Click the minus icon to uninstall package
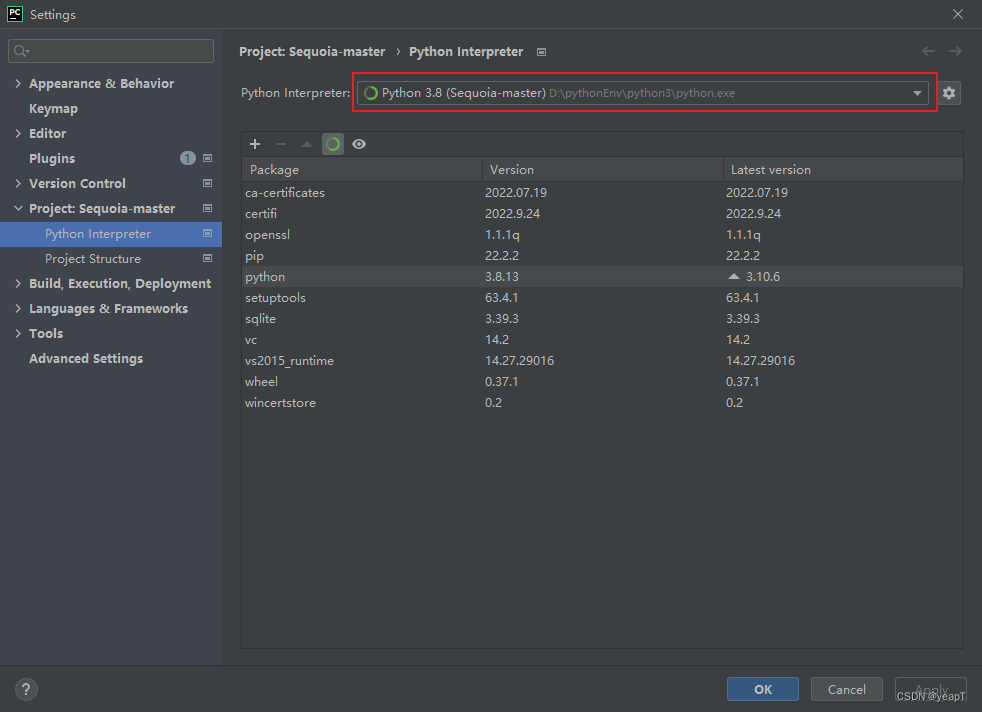 [x=281, y=144]
